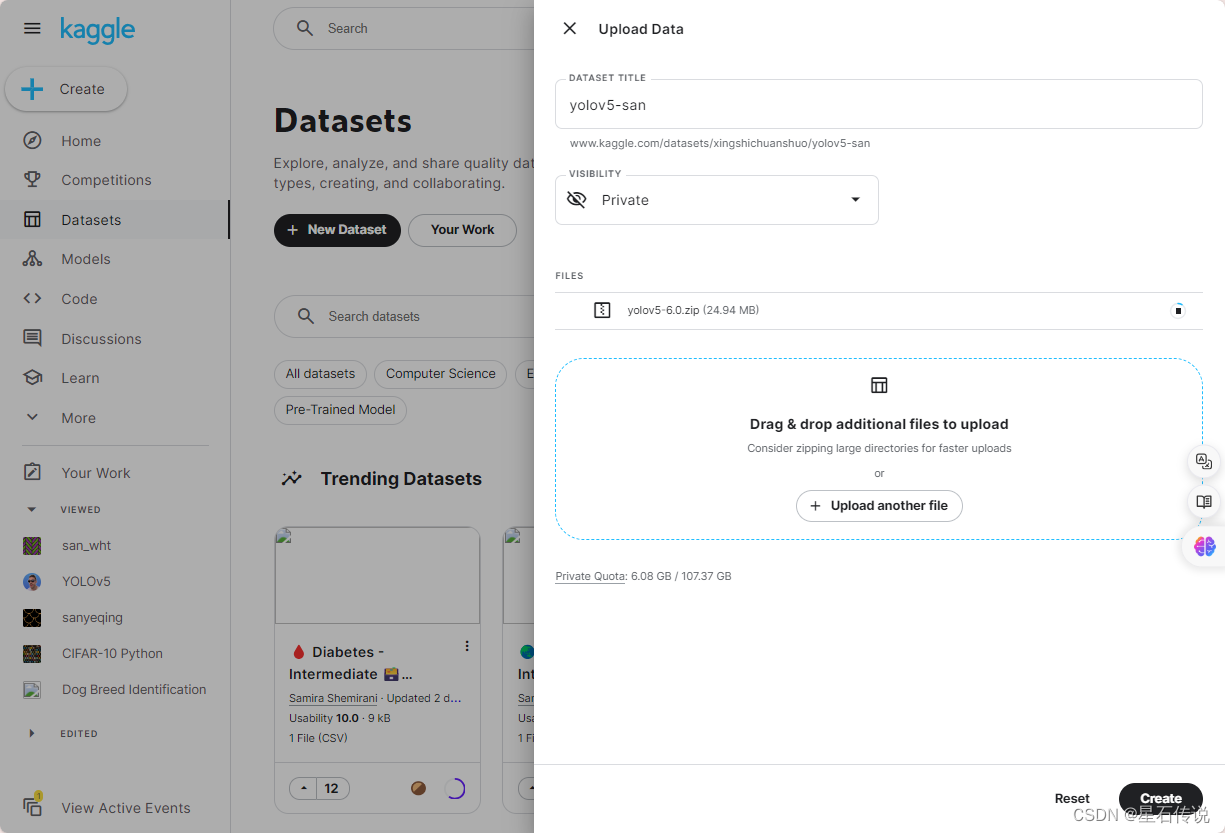
Task: Open the hamburger menu icon
Action: 32,28
